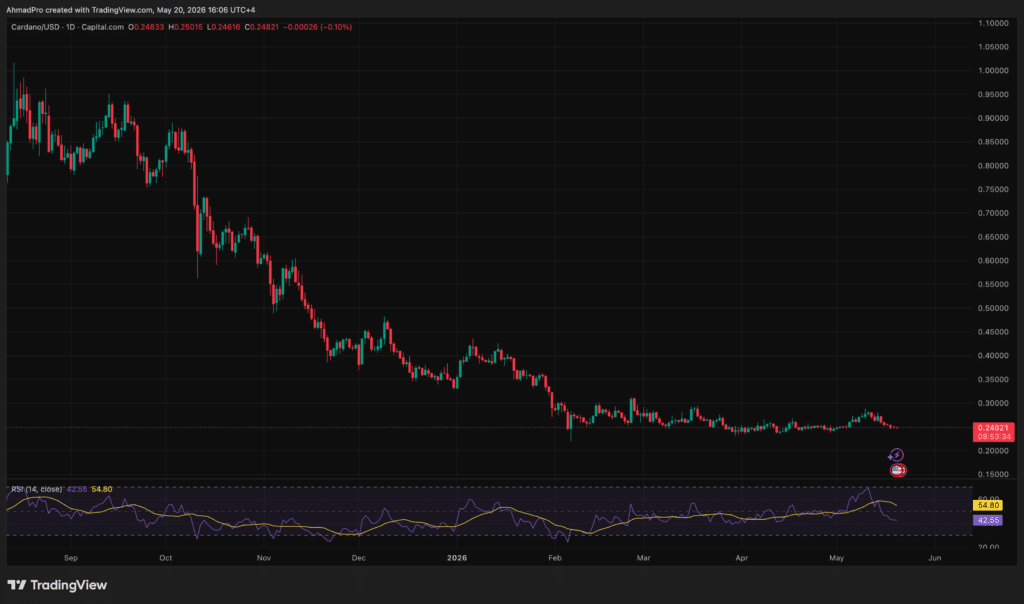Click the Sep label on time axis
This screenshot has height=604, width=1024.
(x=71, y=558)
